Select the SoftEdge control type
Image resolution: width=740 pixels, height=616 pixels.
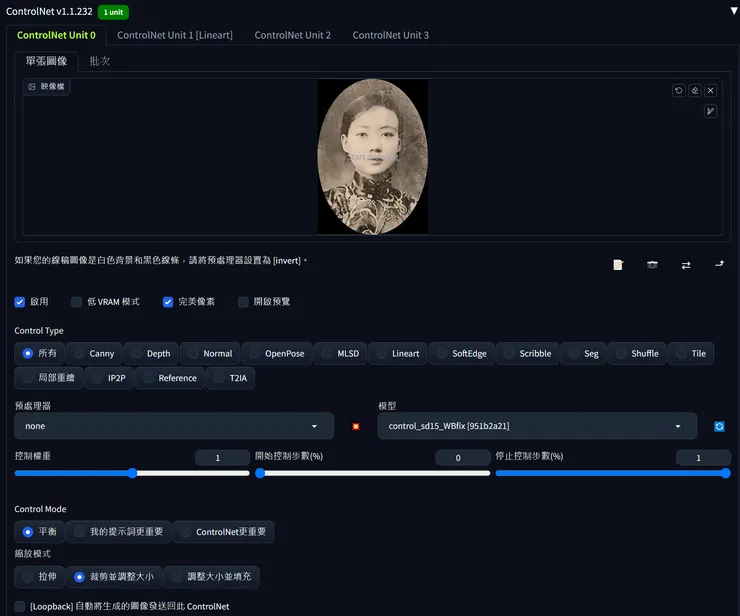(x=462, y=354)
